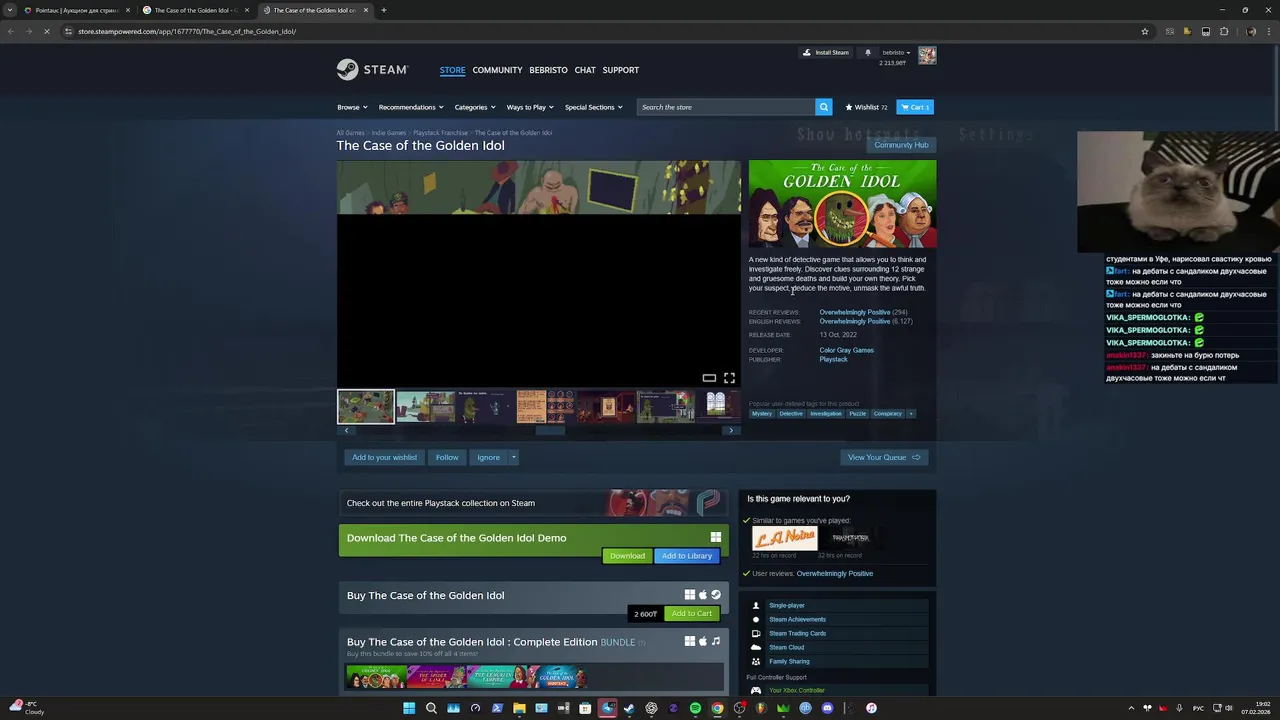Open the STORE menu

tap(452, 70)
